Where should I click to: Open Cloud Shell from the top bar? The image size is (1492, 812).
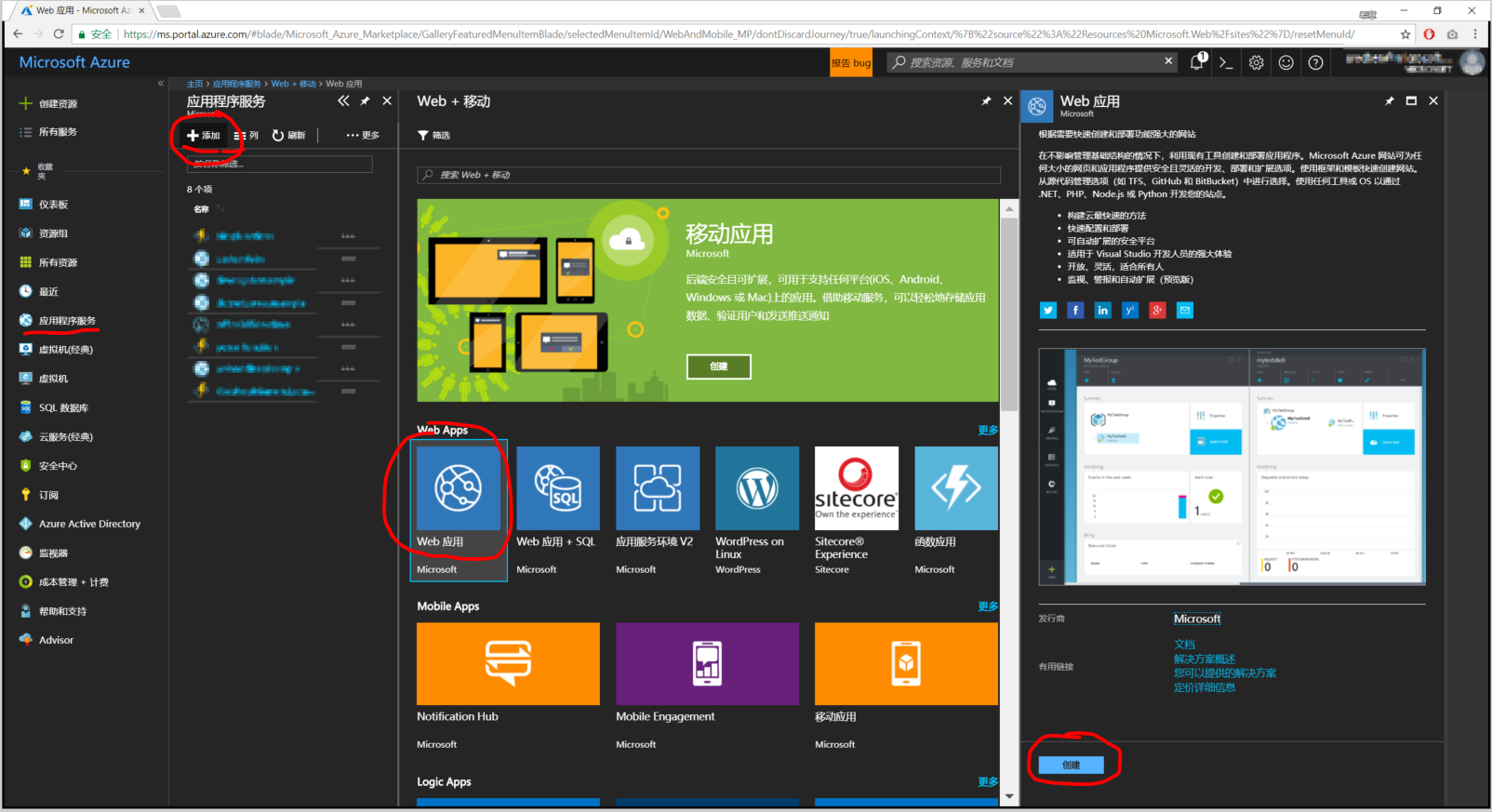(x=1226, y=62)
